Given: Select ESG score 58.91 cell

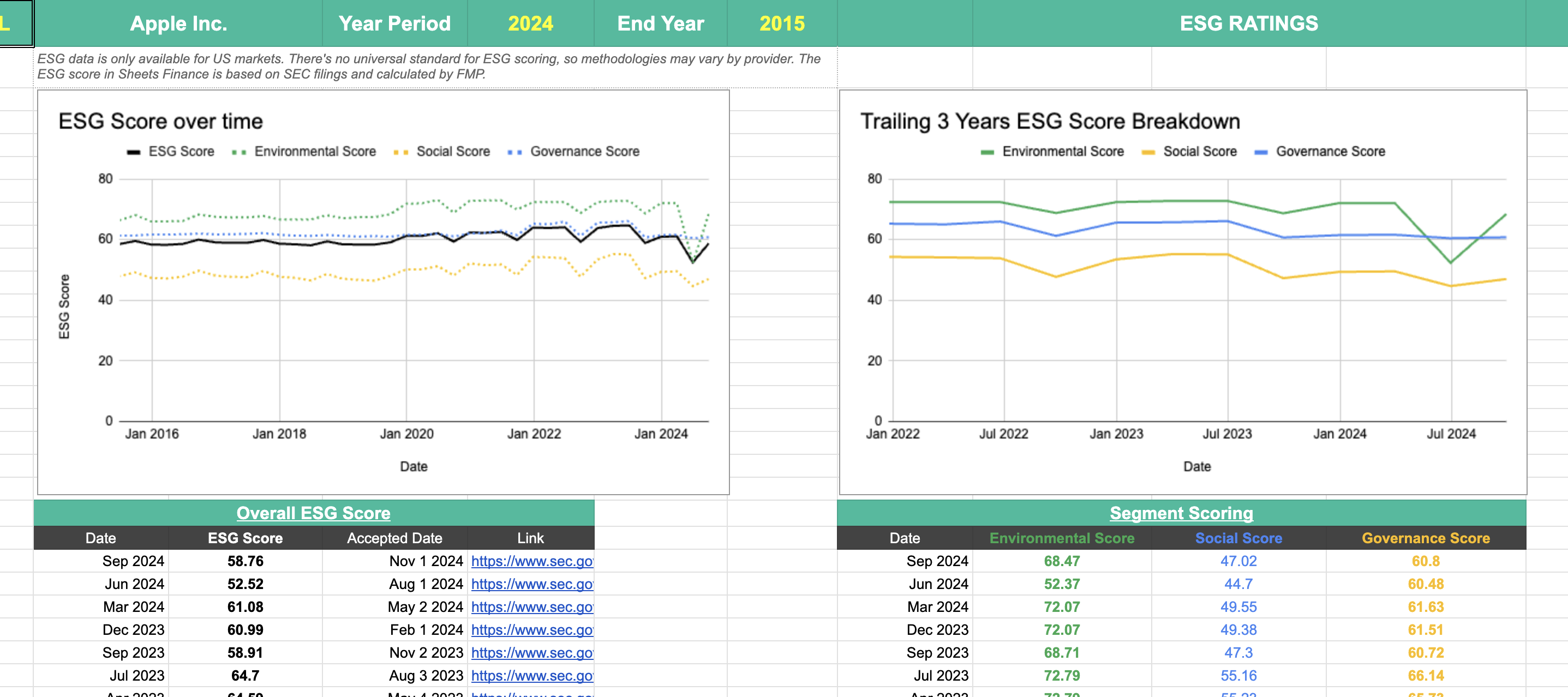Looking at the screenshot, I should [246, 653].
